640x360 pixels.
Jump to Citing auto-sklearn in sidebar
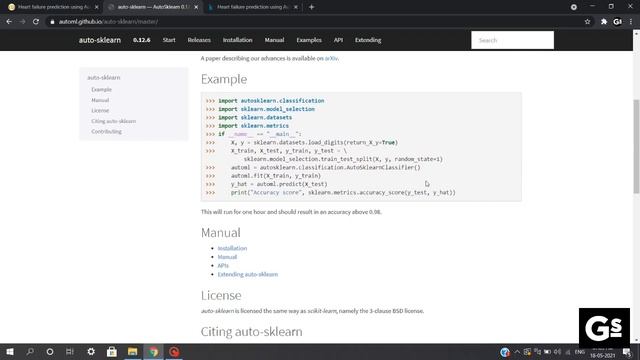pyautogui.click(x=113, y=121)
